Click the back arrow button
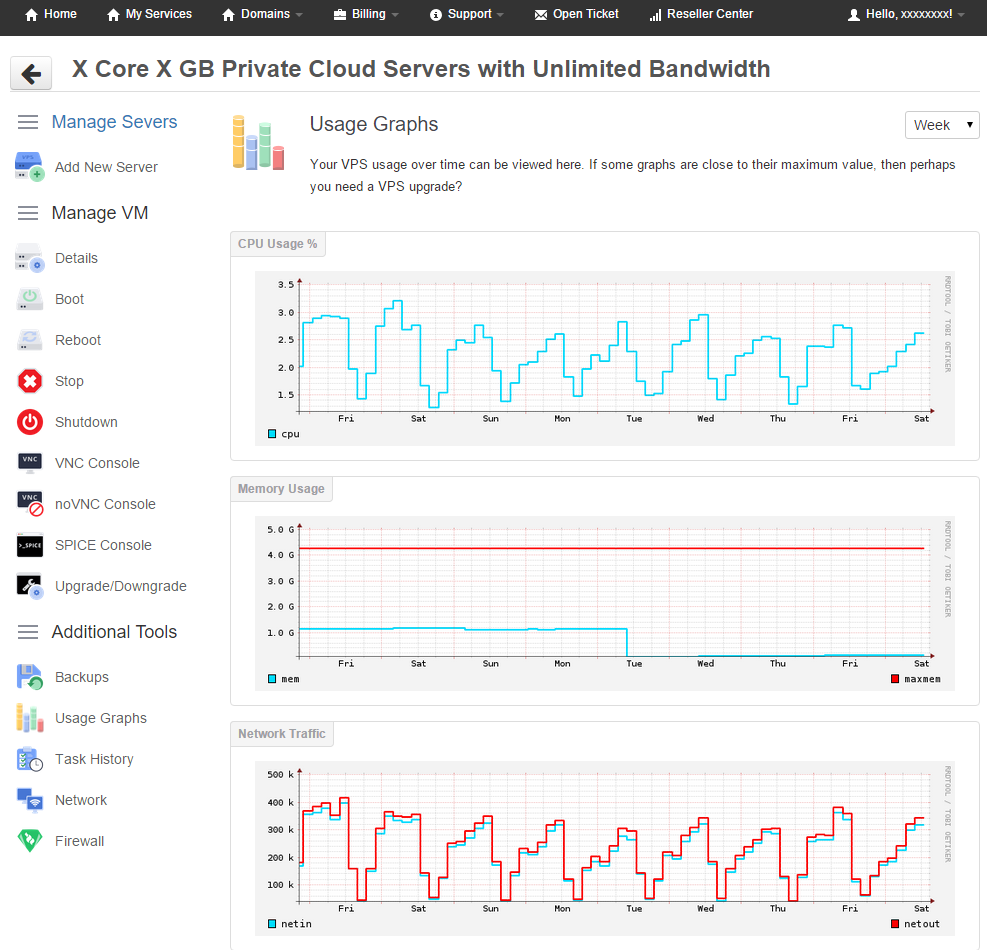987x950 pixels. click(x=31, y=73)
